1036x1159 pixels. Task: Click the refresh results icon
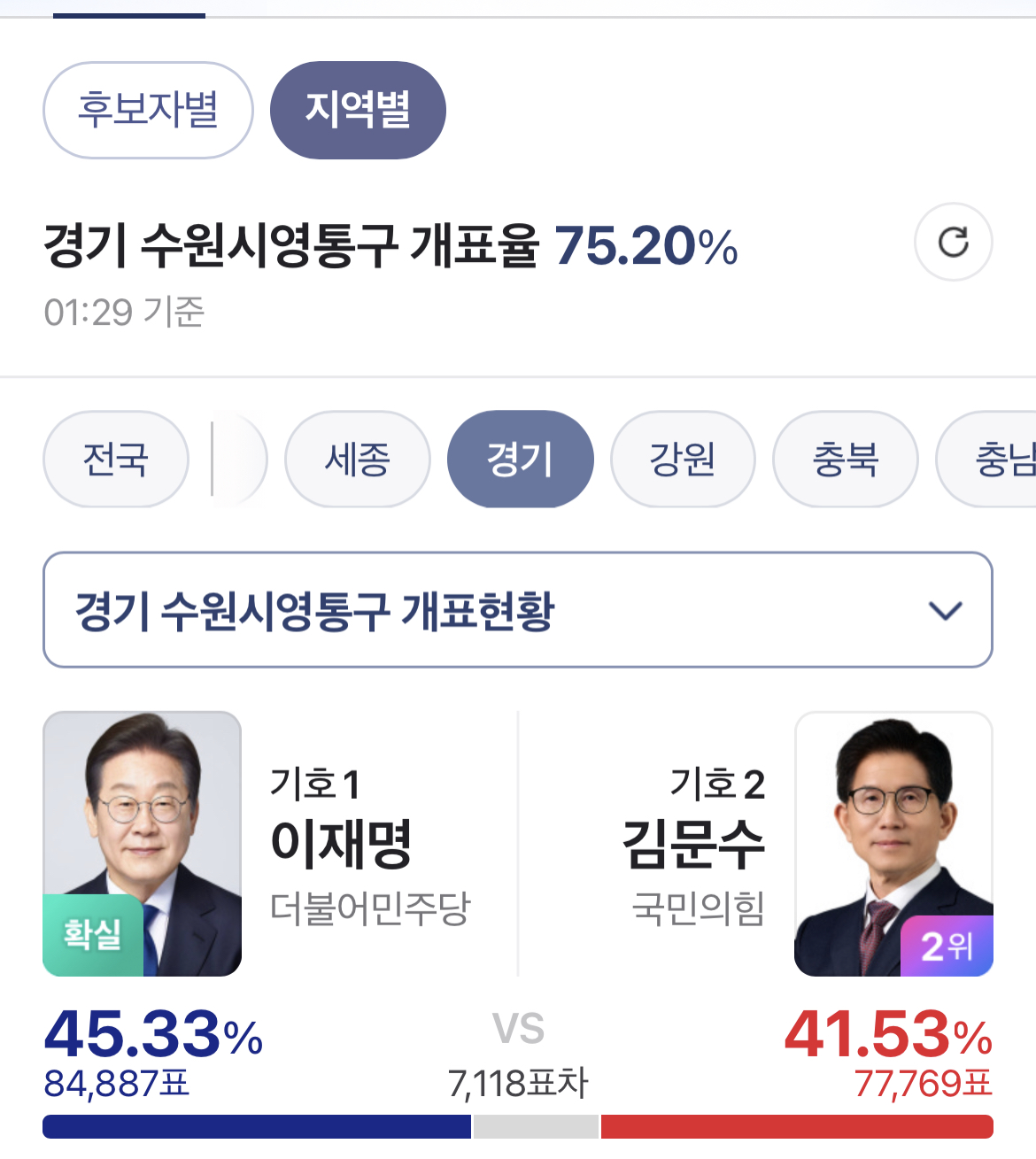[953, 242]
